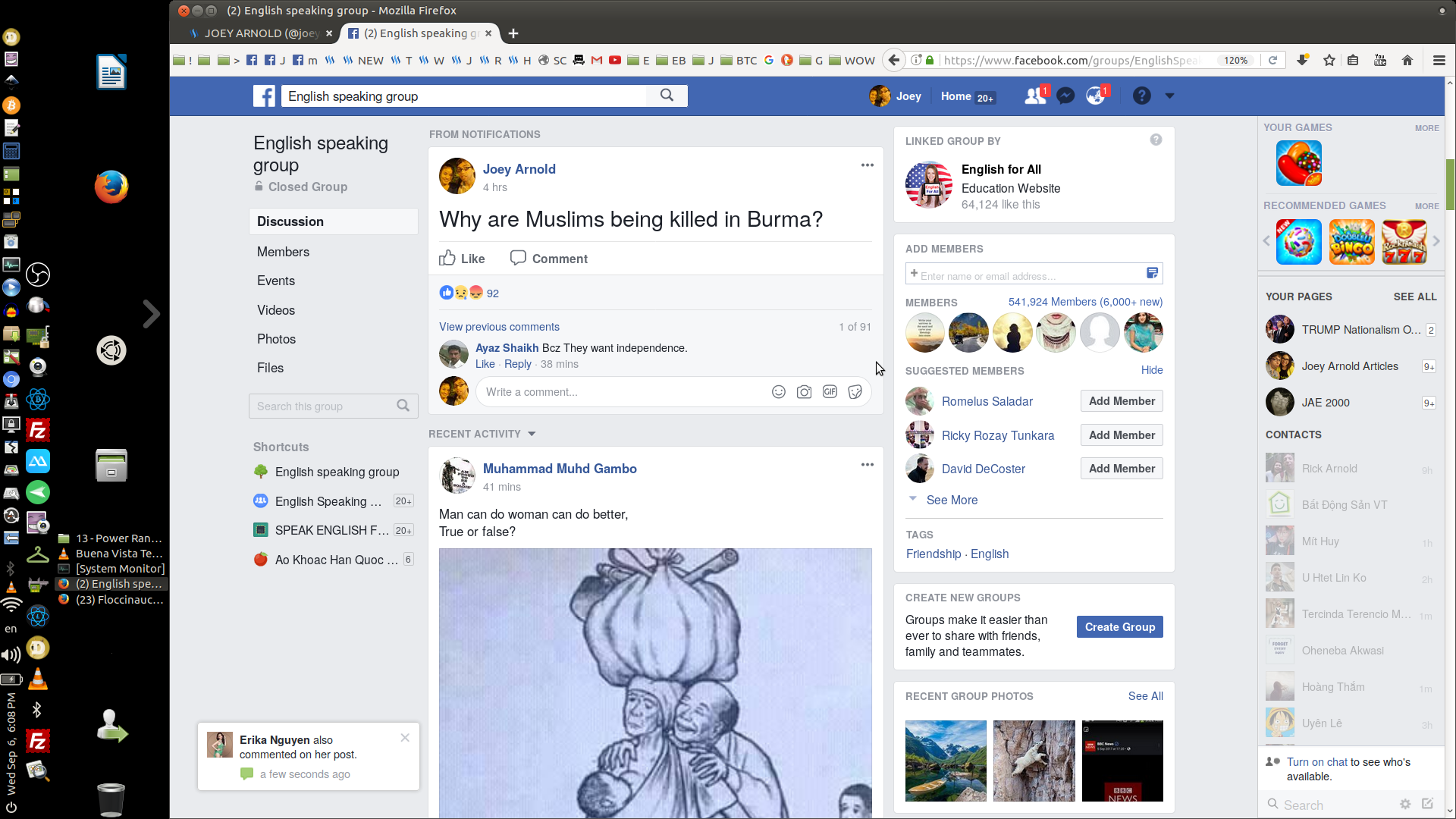The height and width of the screenshot is (819, 1456).
Task: Open account menu dropdown arrow
Action: click(1169, 96)
